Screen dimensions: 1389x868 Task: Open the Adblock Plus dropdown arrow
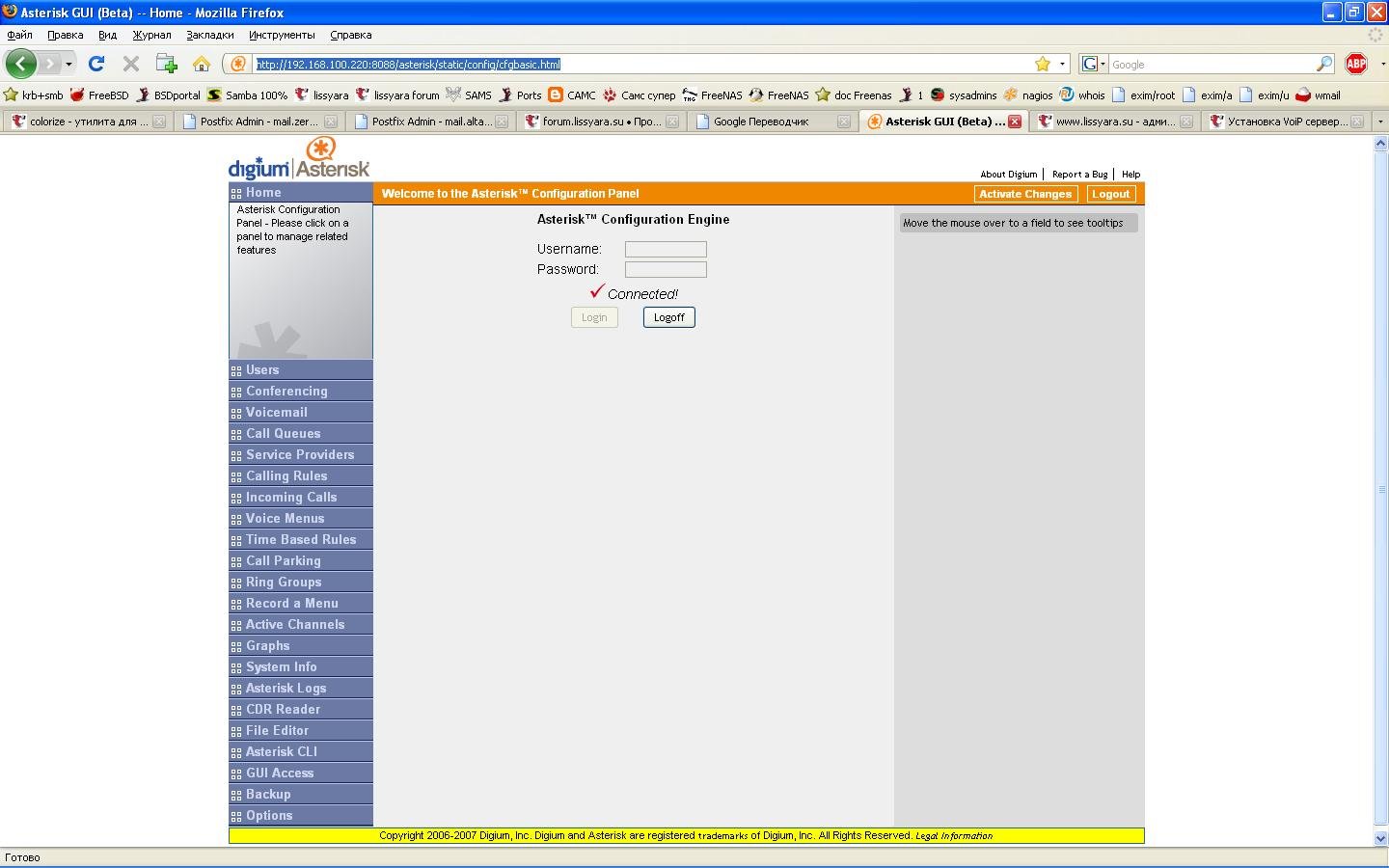point(1382,64)
